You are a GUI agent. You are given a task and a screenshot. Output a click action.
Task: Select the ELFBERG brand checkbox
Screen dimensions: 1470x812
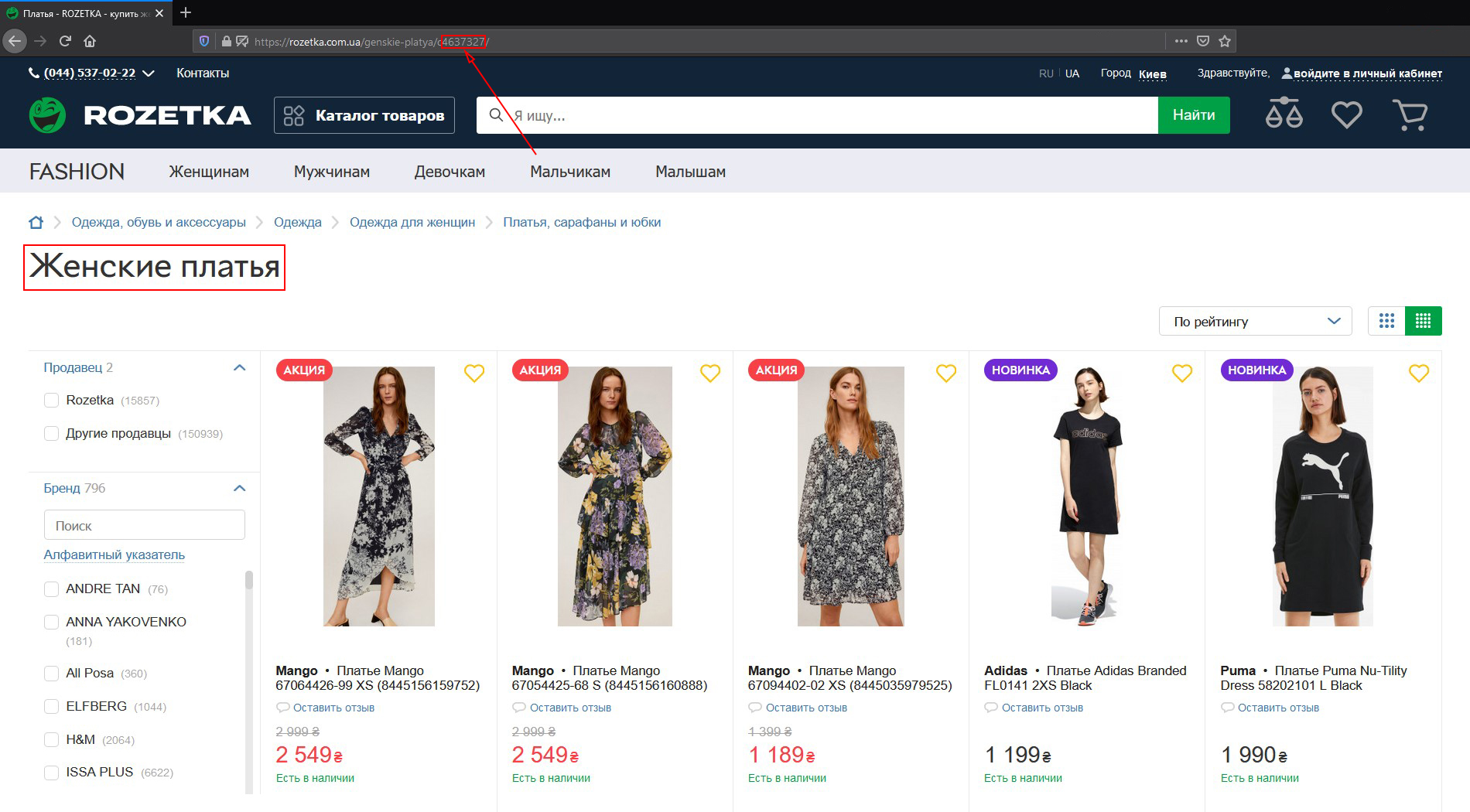pos(52,707)
